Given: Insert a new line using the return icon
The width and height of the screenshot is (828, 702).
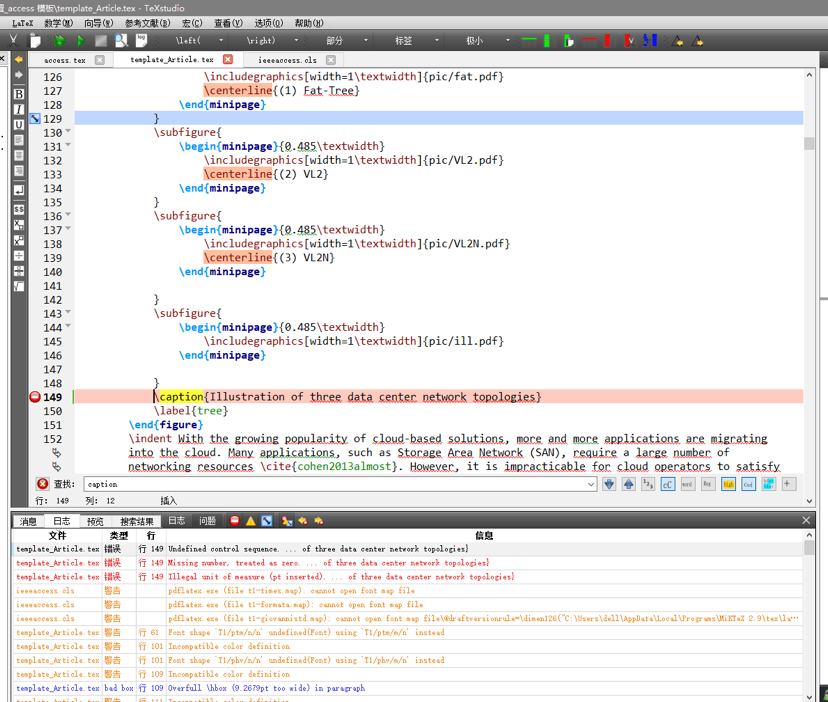Looking at the screenshot, I should pyautogui.click(x=19, y=189).
